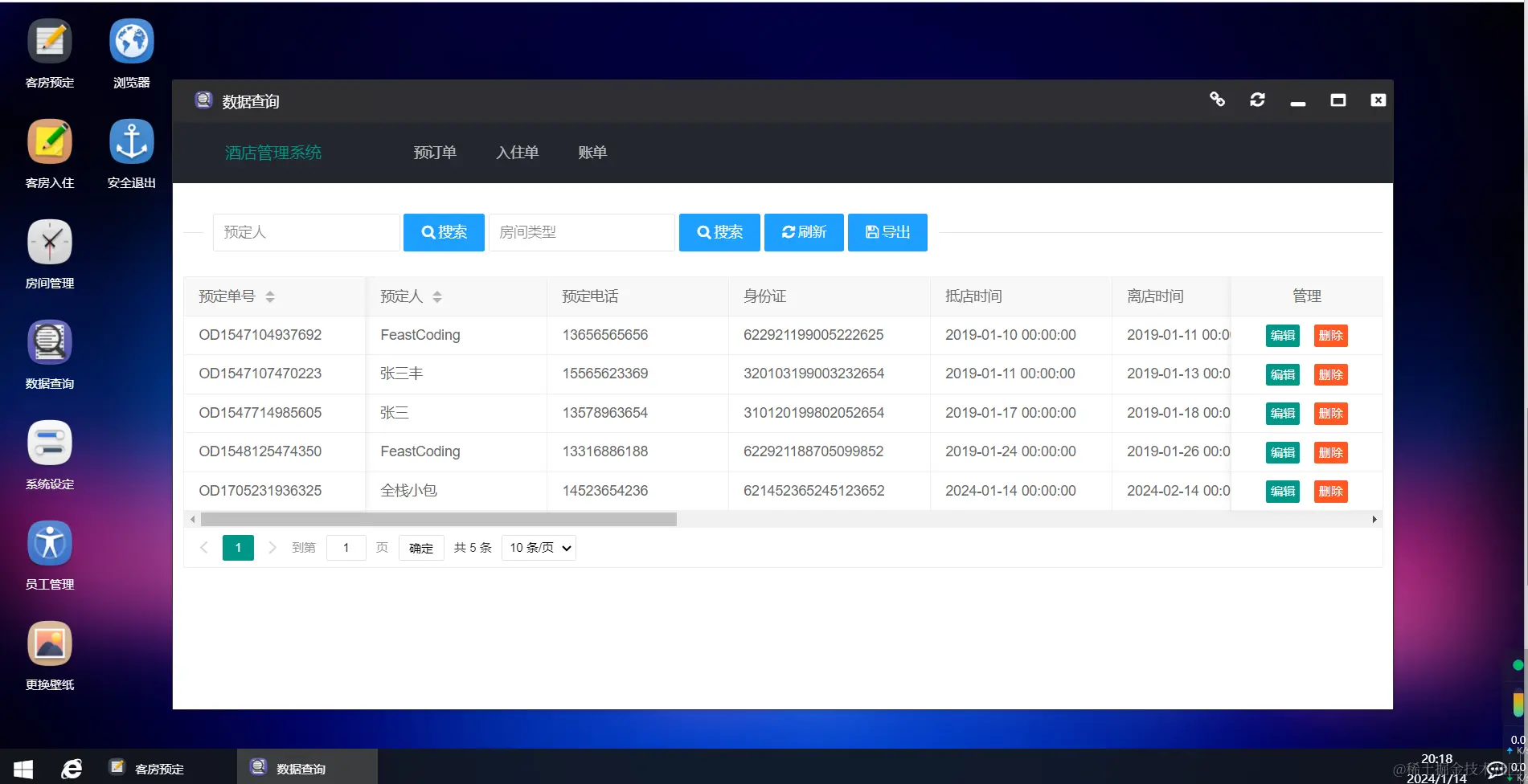Click the horizontal table scrollbar thumb
The height and width of the screenshot is (784, 1528).
click(x=439, y=520)
